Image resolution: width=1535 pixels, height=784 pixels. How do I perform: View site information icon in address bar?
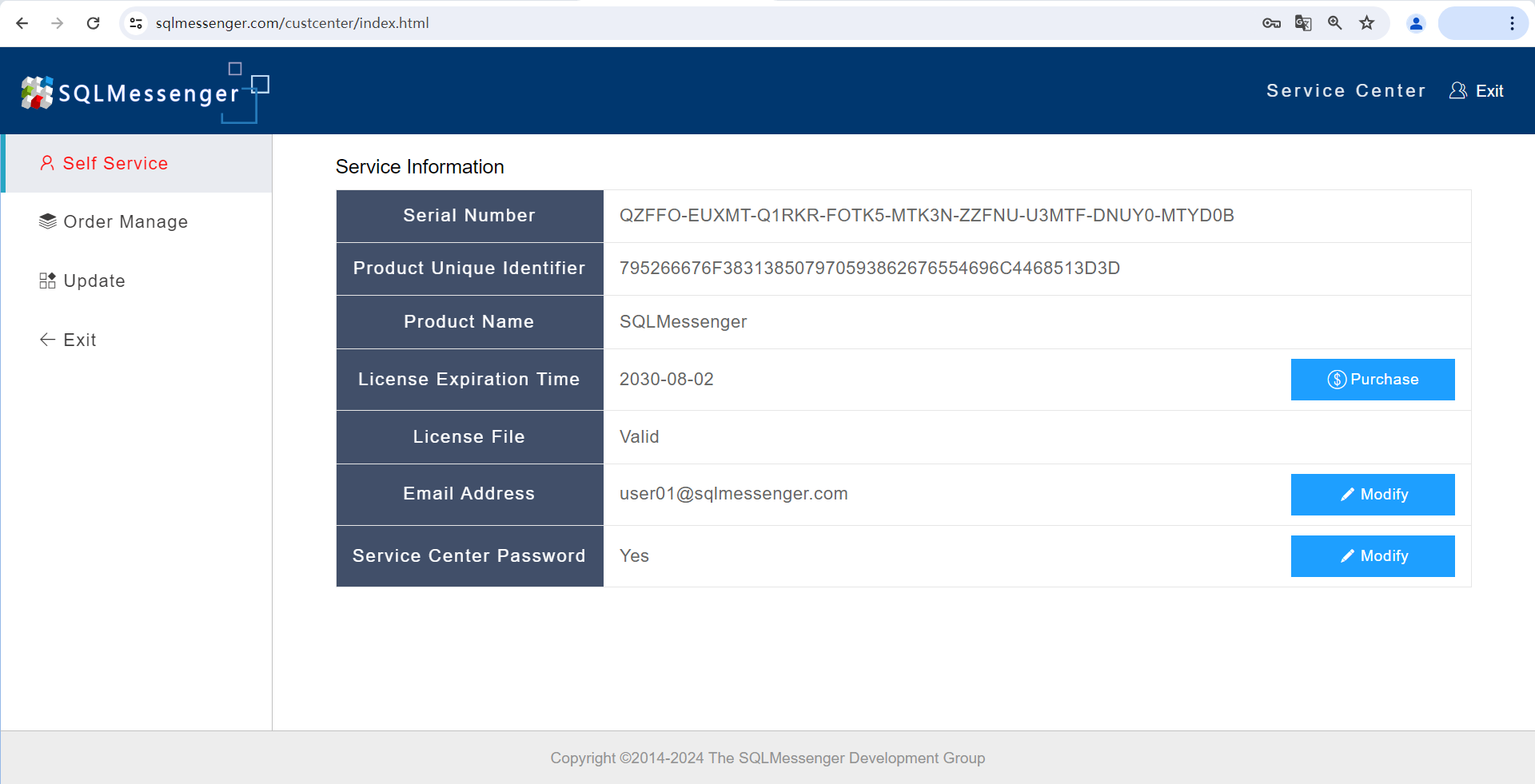coord(136,23)
